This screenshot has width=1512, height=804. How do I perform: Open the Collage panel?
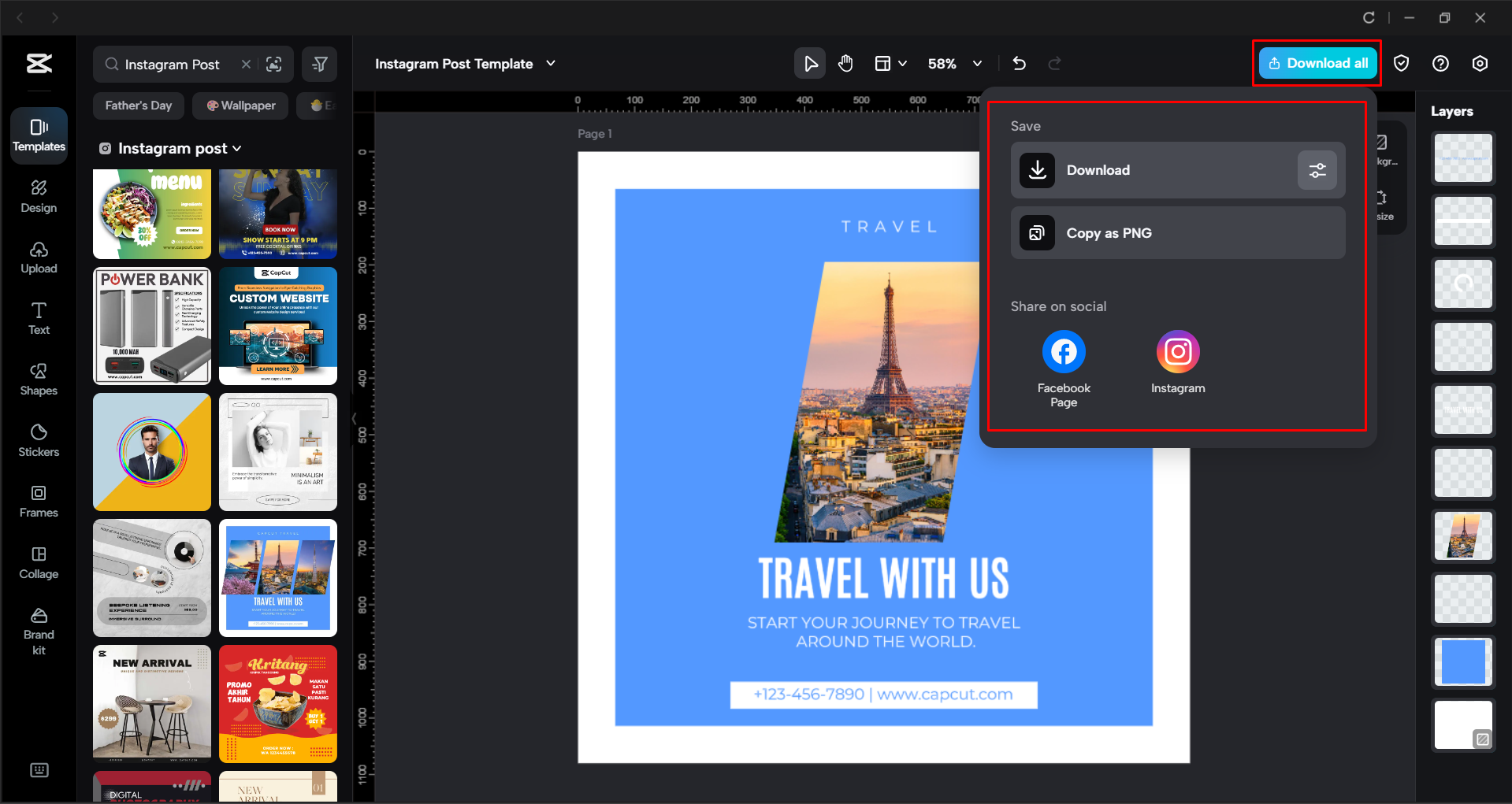[39, 562]
